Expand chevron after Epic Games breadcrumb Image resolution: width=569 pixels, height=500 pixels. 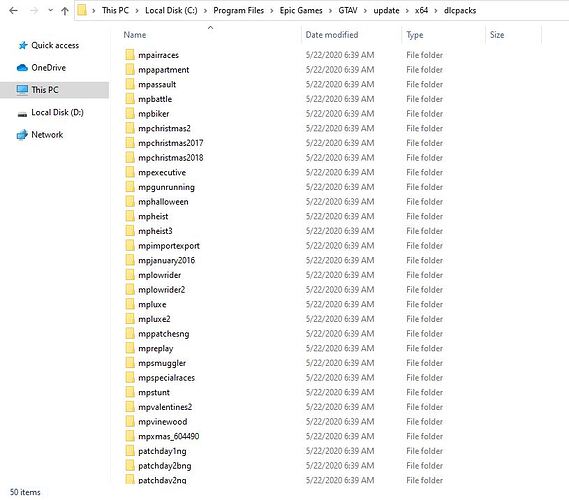(x=330, y=11)
